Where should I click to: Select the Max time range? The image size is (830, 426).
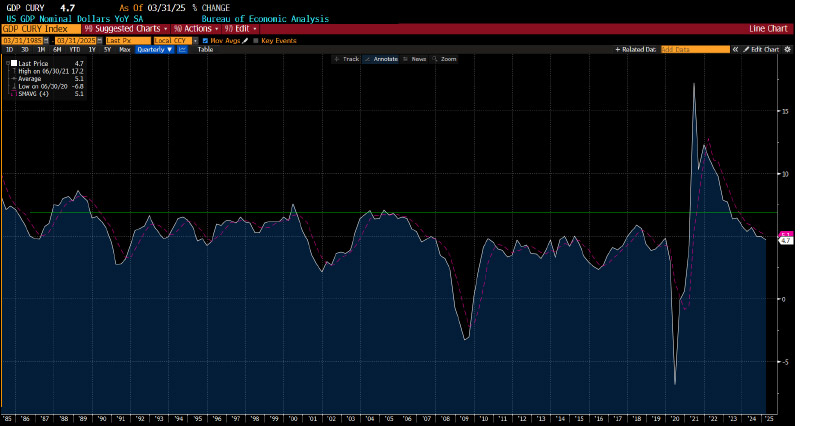125,49
